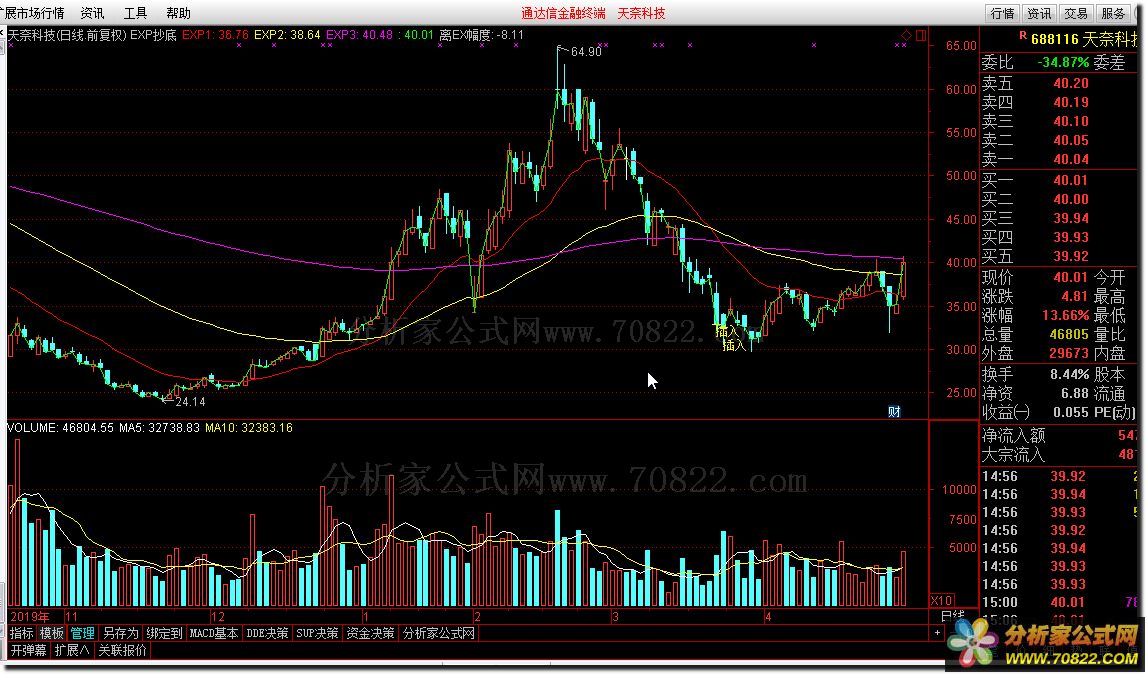The width and height of the screenshot is (1147, 674).
Task: Click the EXP3: 40.48 indicator value
Action: pyautogui.click(x=359, y=34)
